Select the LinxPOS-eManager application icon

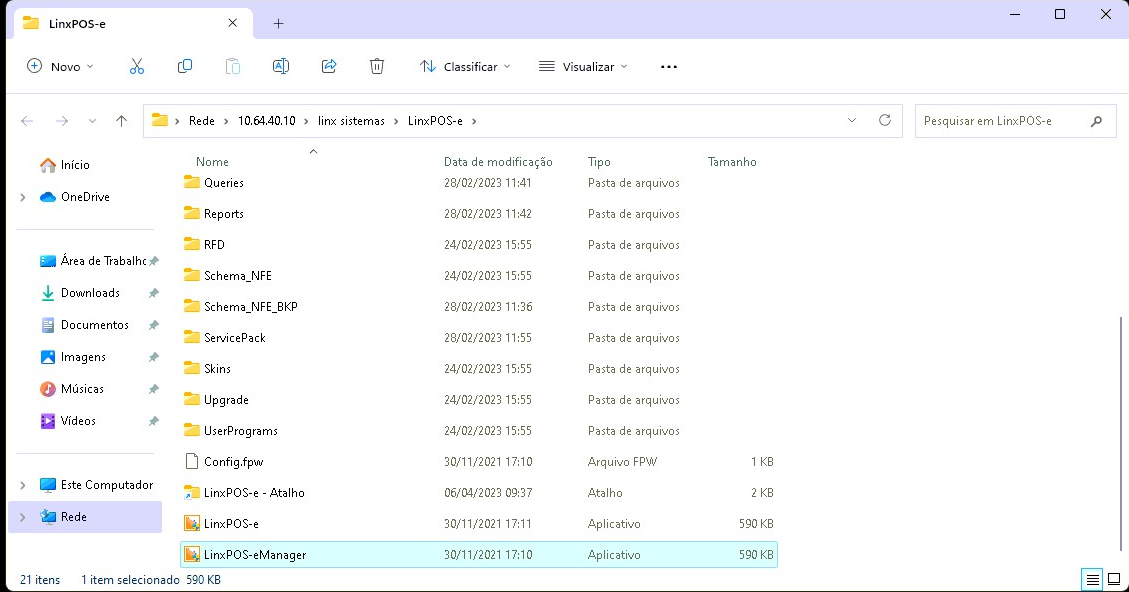click(192, 555)
